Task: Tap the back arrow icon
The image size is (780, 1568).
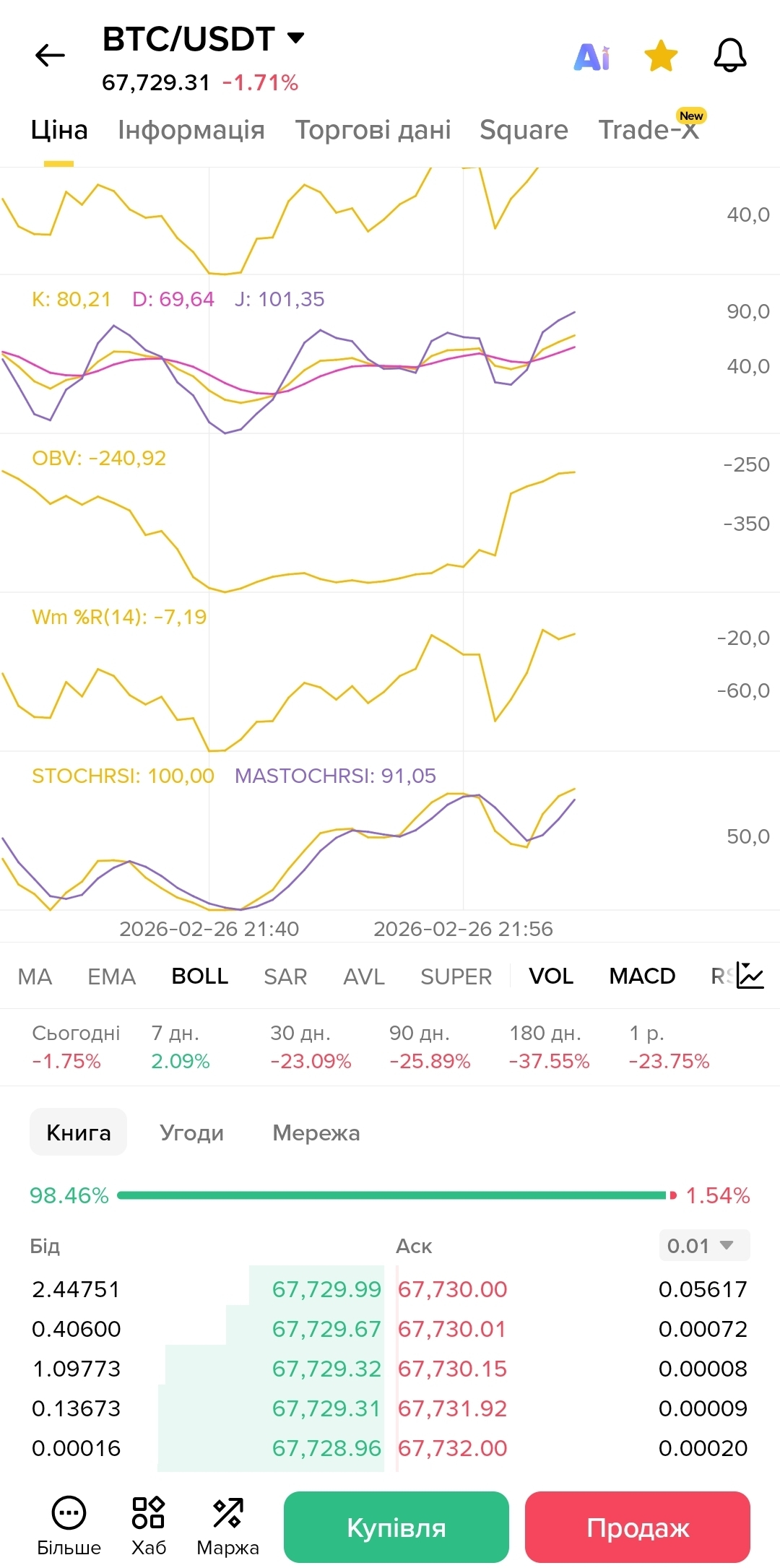Action: [x=50, y=56]
